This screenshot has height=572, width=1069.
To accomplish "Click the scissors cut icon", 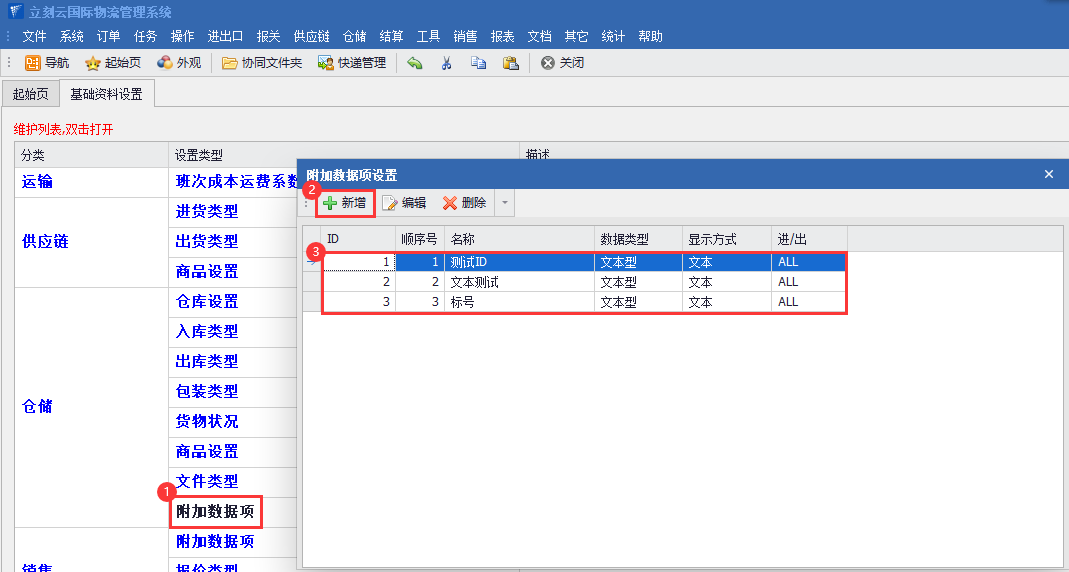I will [x=446, y=63].
